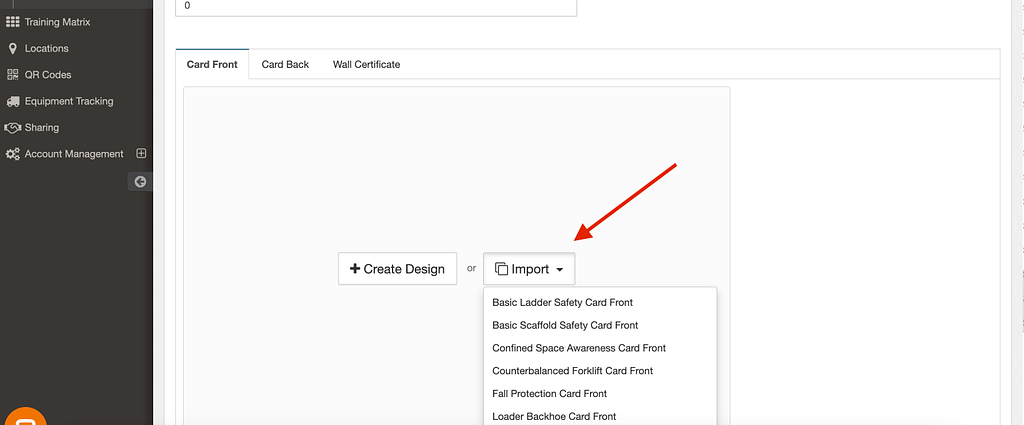Select the Card Front tab
The image size is (1024, 425).
pyautogui.click(x=212, y=65)
